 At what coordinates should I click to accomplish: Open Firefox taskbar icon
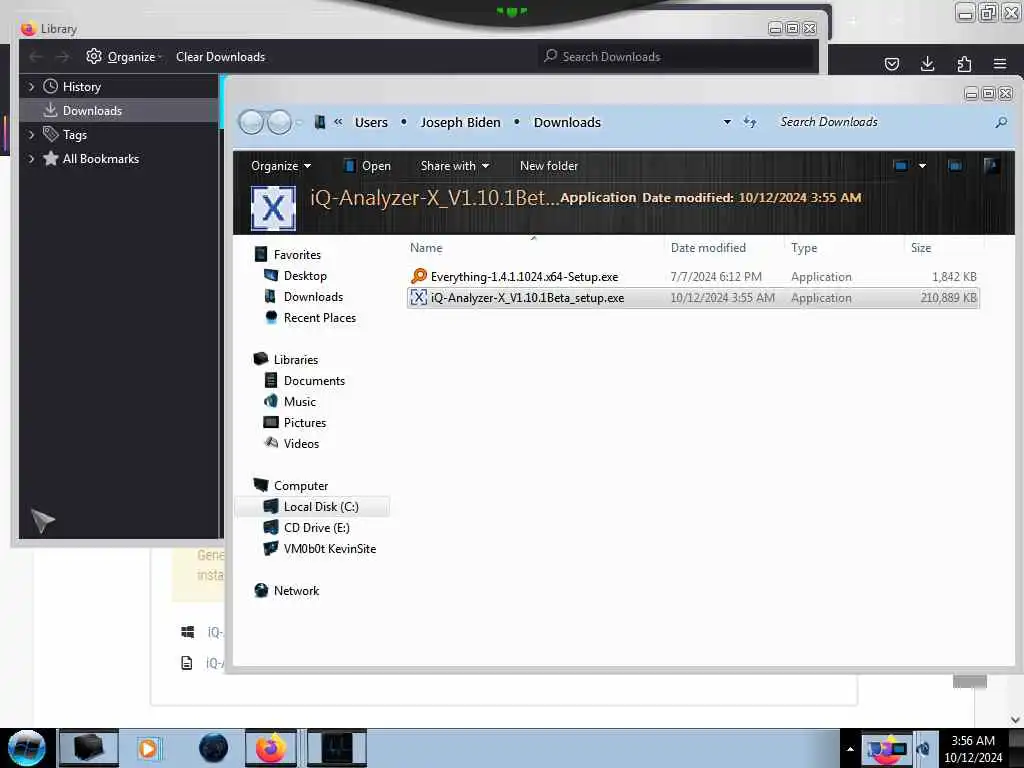pos(271,748)
